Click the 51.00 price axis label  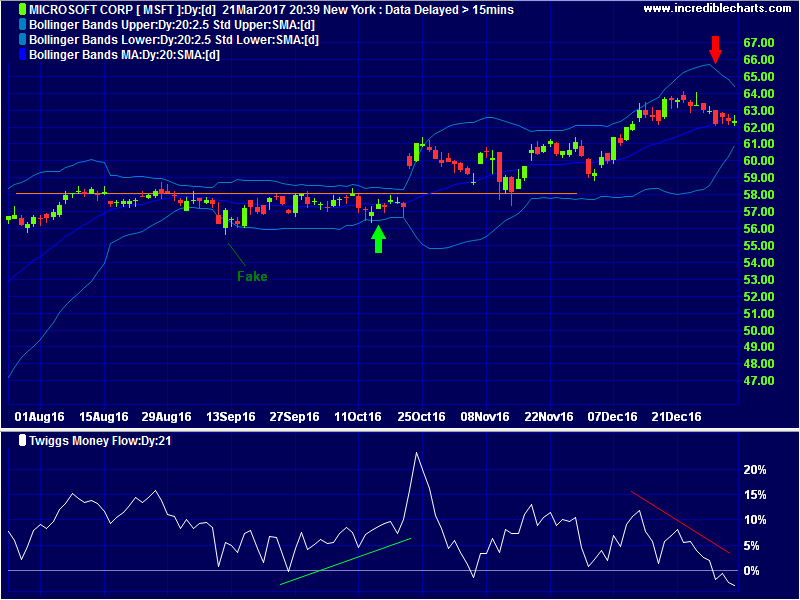pos(759,313)
